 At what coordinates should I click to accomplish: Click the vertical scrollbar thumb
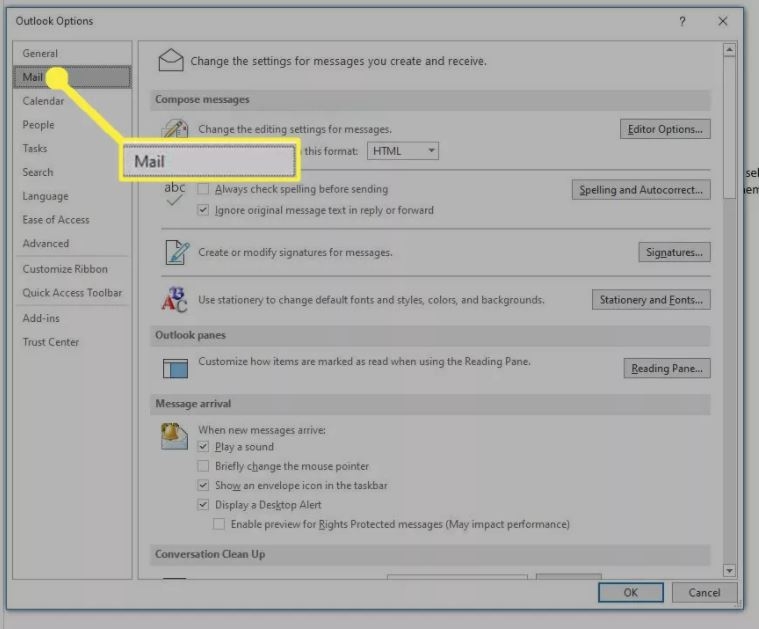729,128
